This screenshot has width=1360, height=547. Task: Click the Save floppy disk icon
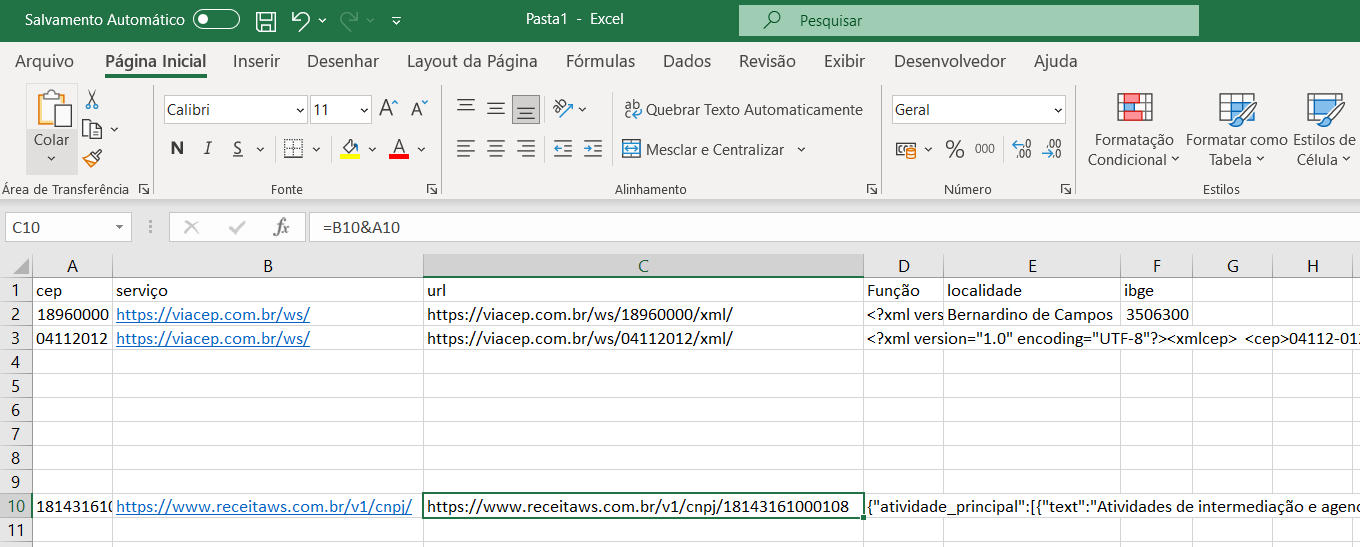[265, 20]
